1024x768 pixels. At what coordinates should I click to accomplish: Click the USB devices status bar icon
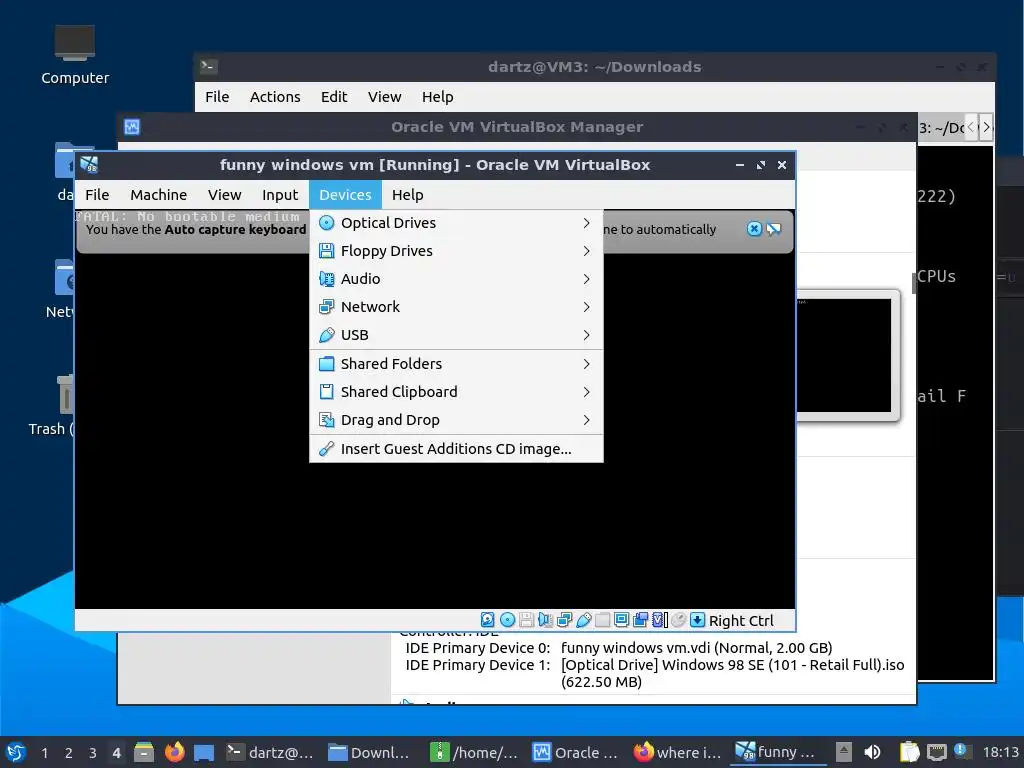click(584, 620)
